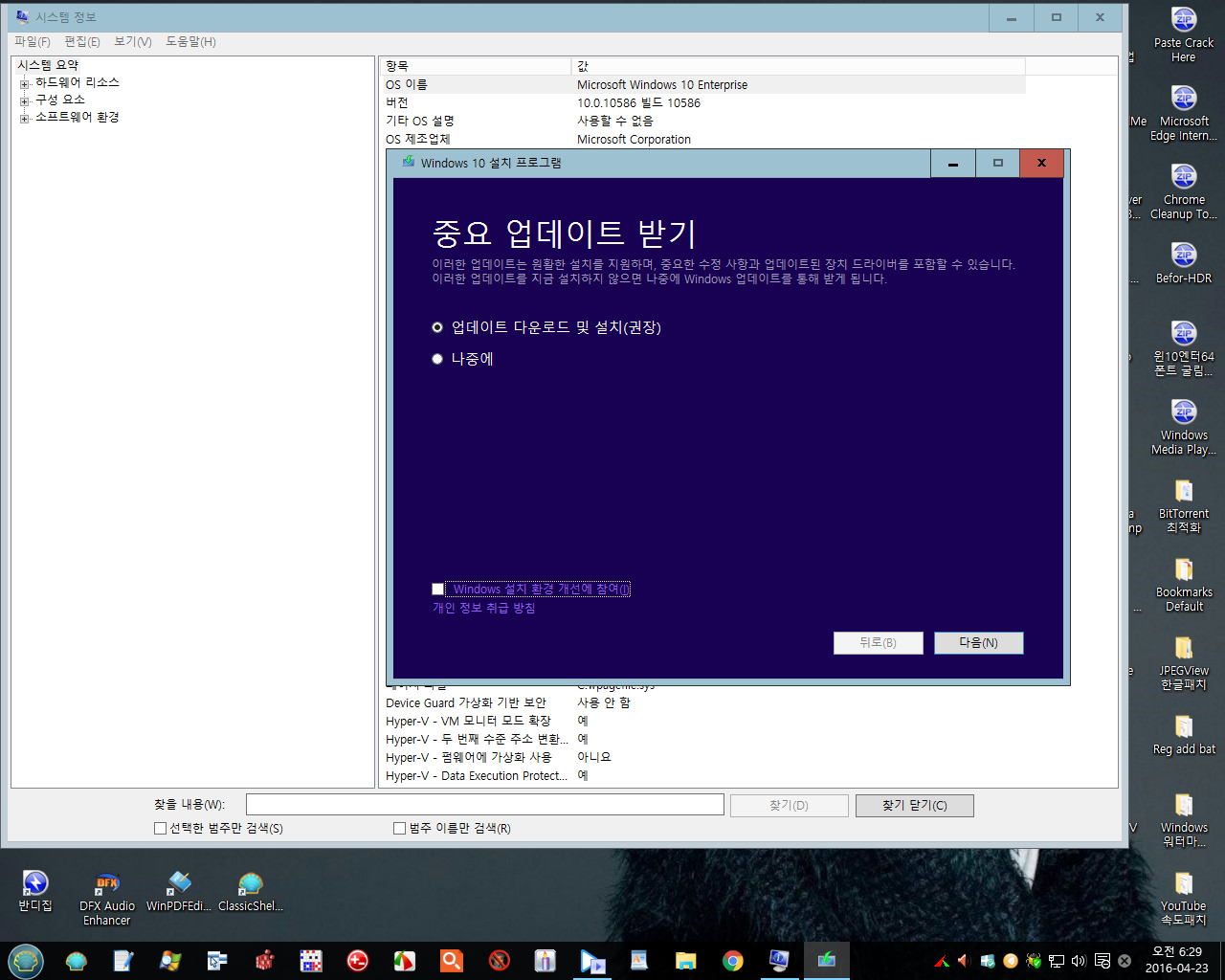
Task: Click the orange magnifier search taskbar icon
Action: coord(451,961)
